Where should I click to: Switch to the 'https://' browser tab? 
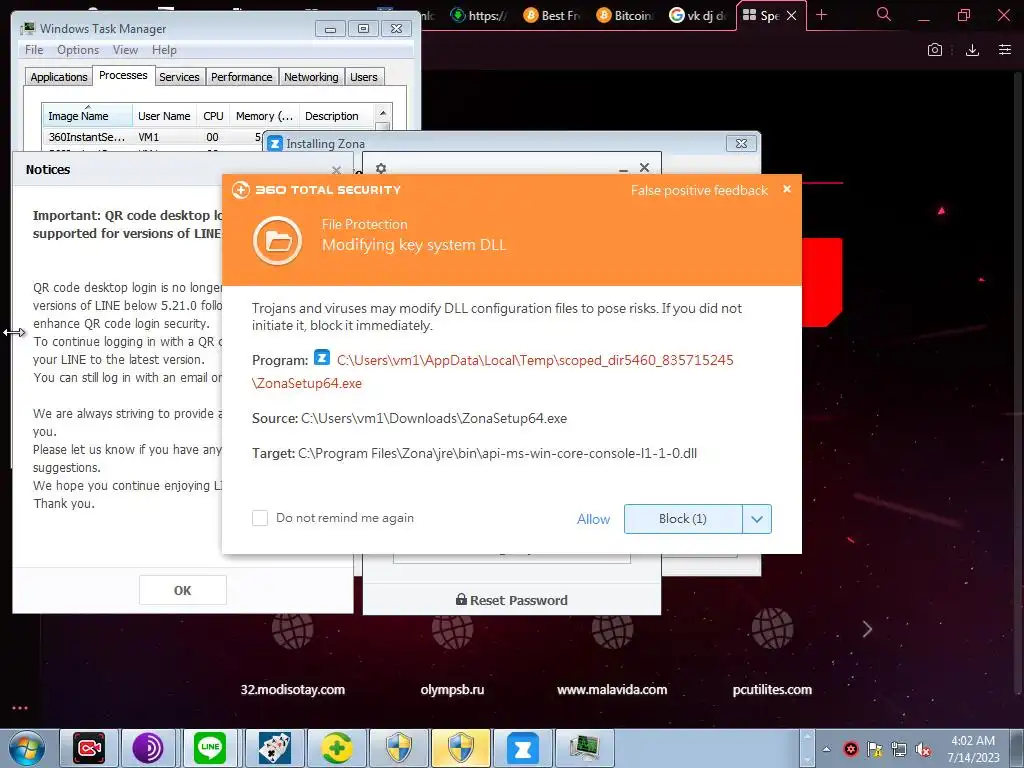(x=479, y=15)
